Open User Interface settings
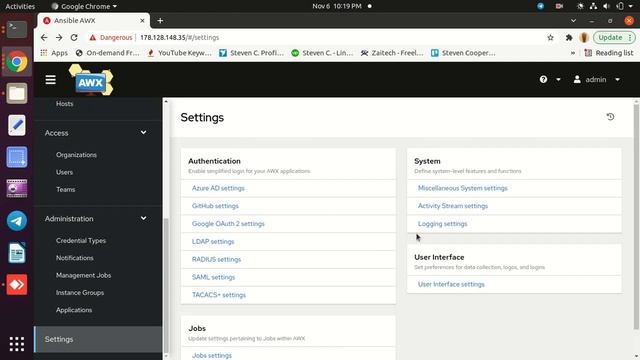 point(451,284)
